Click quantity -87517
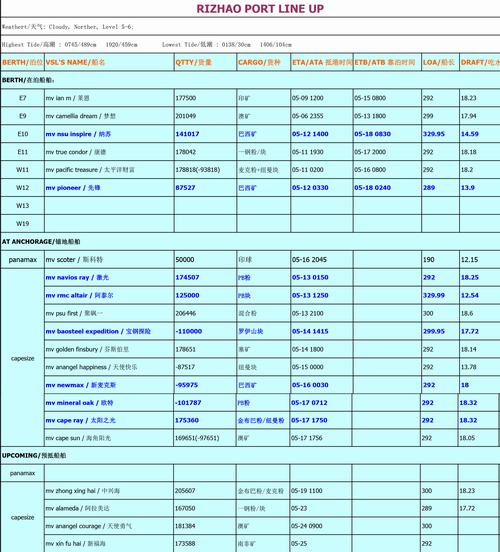The height and width of the screenshot is (552, 500). [185, 367]
